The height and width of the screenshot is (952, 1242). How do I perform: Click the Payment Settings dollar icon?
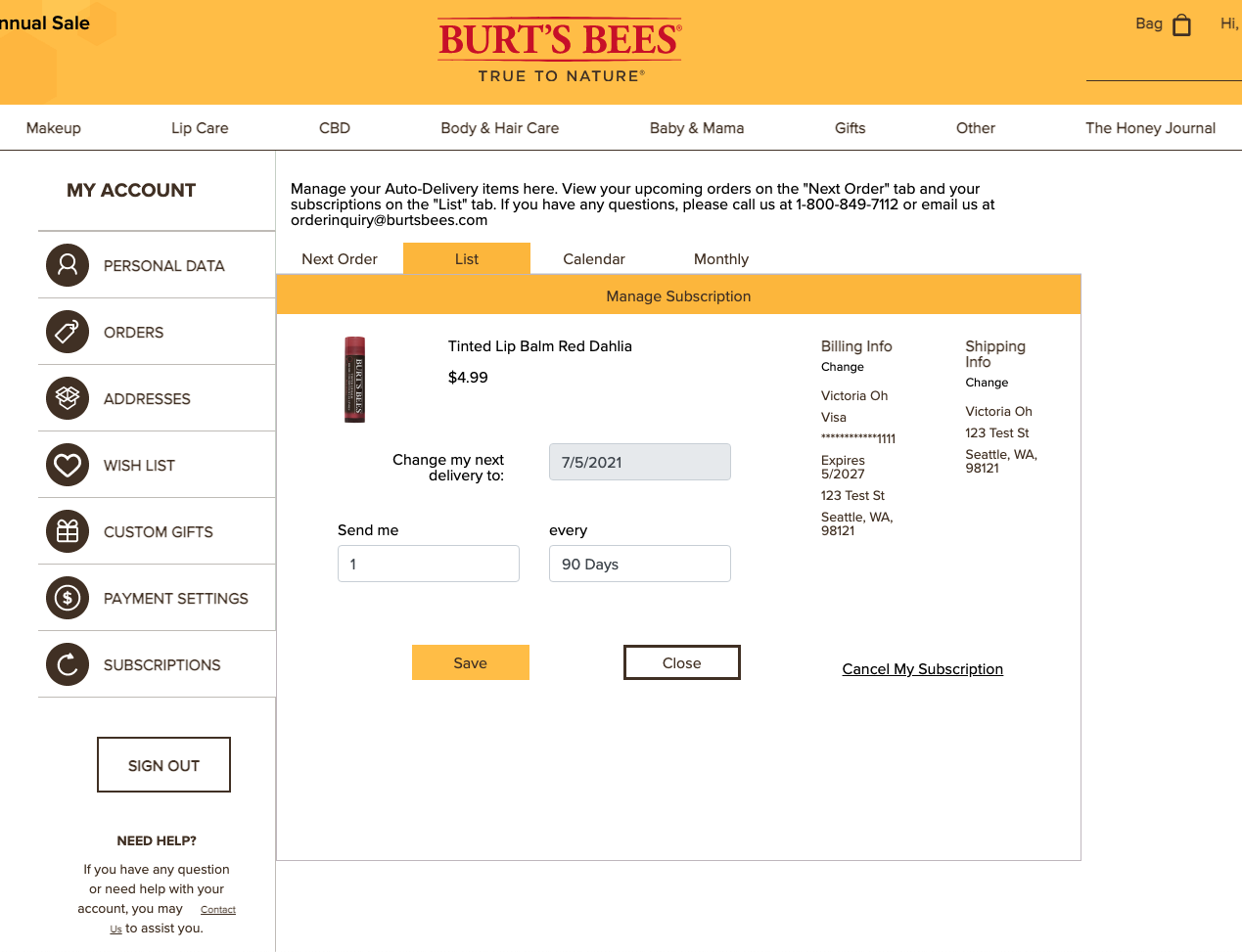click(68, 598)
